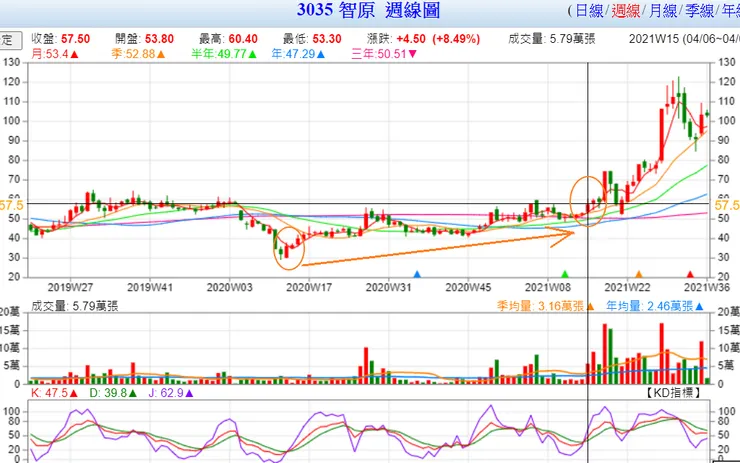740x463 pixels.
Task: Click the 年均量 2.46萬張 label
Action: [655, 306]
